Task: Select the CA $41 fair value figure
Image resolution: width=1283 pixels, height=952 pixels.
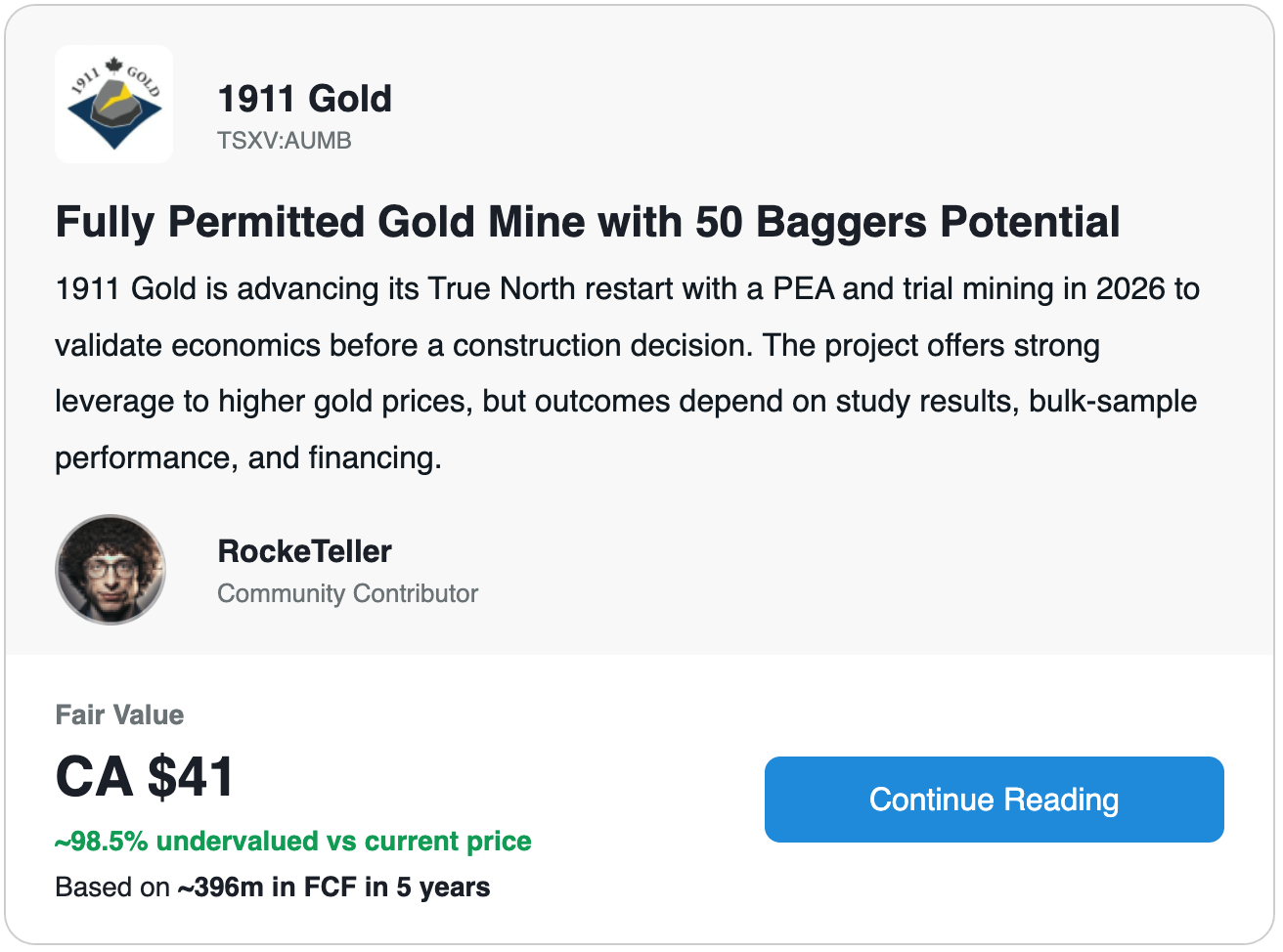Action: (145, 778)
